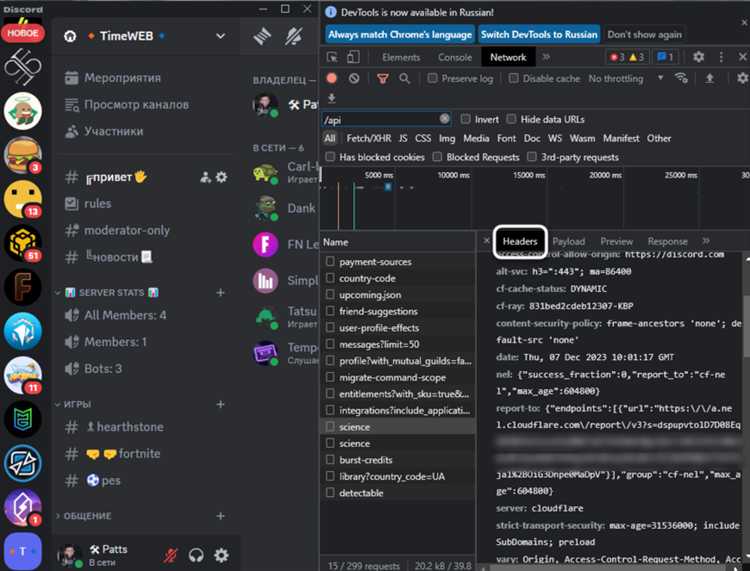Create invite for привет channel
The width and height of the screenshot is (750, 571).
[x=205, y=177]
